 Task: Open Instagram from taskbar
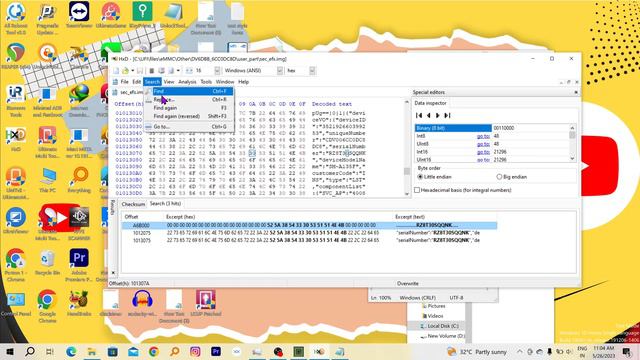click(195, 351)
